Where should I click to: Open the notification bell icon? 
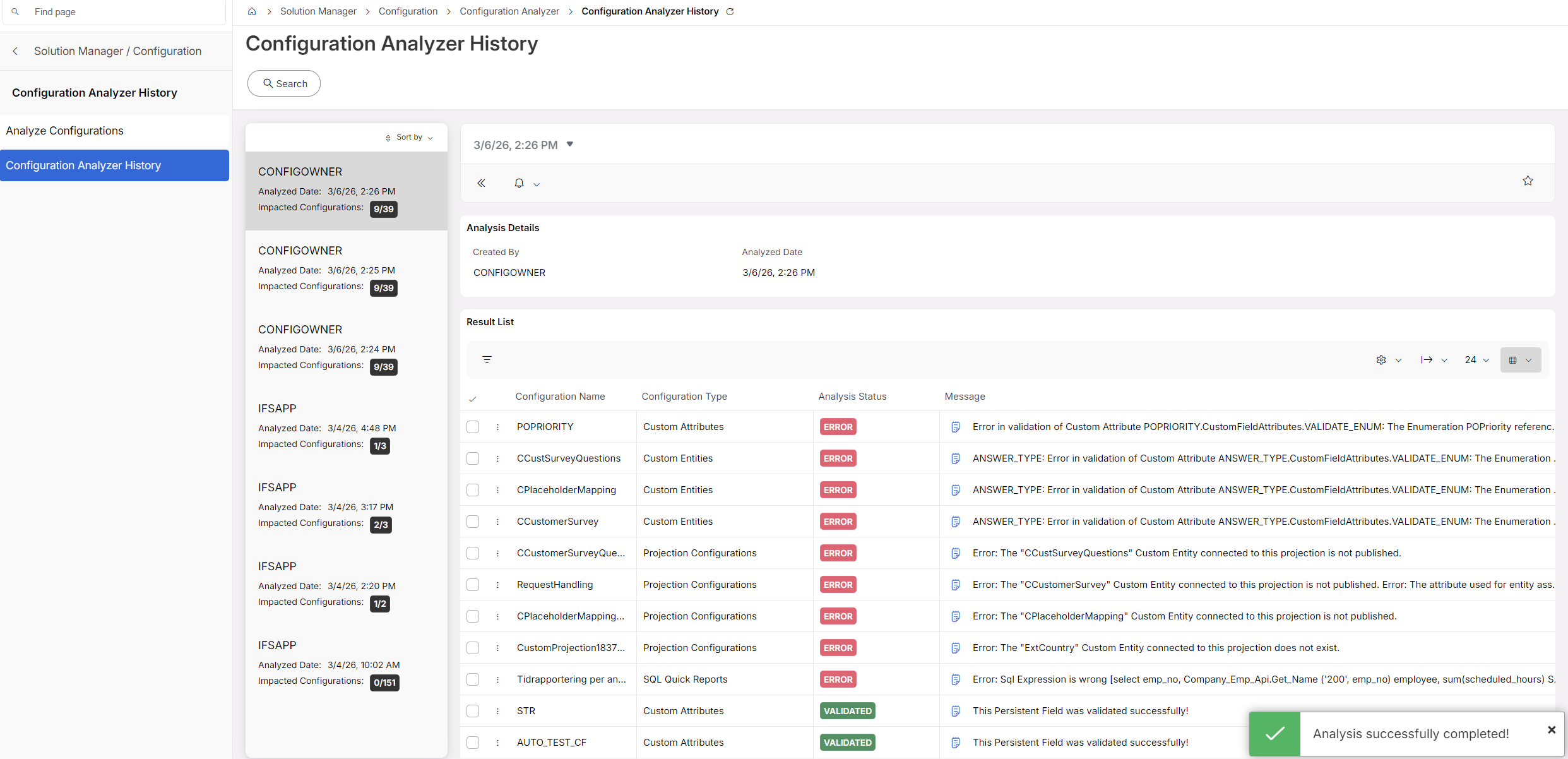[x=519, y=183]
